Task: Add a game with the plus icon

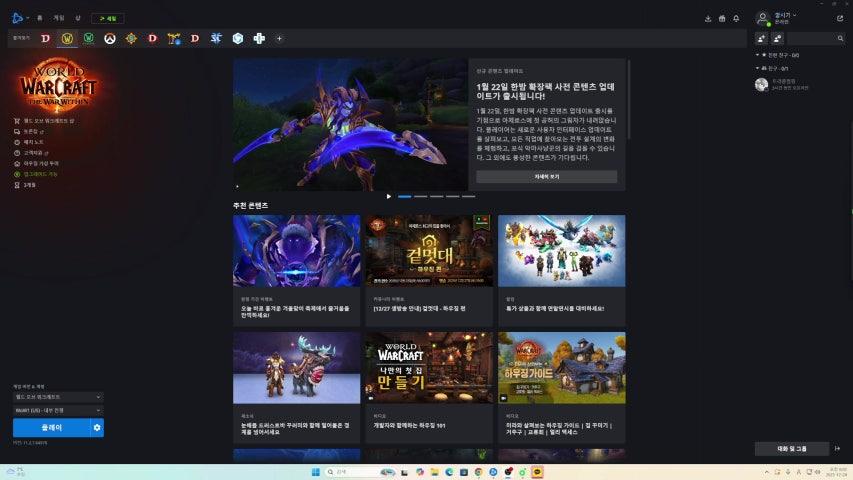Action: (x=279, y=38)
